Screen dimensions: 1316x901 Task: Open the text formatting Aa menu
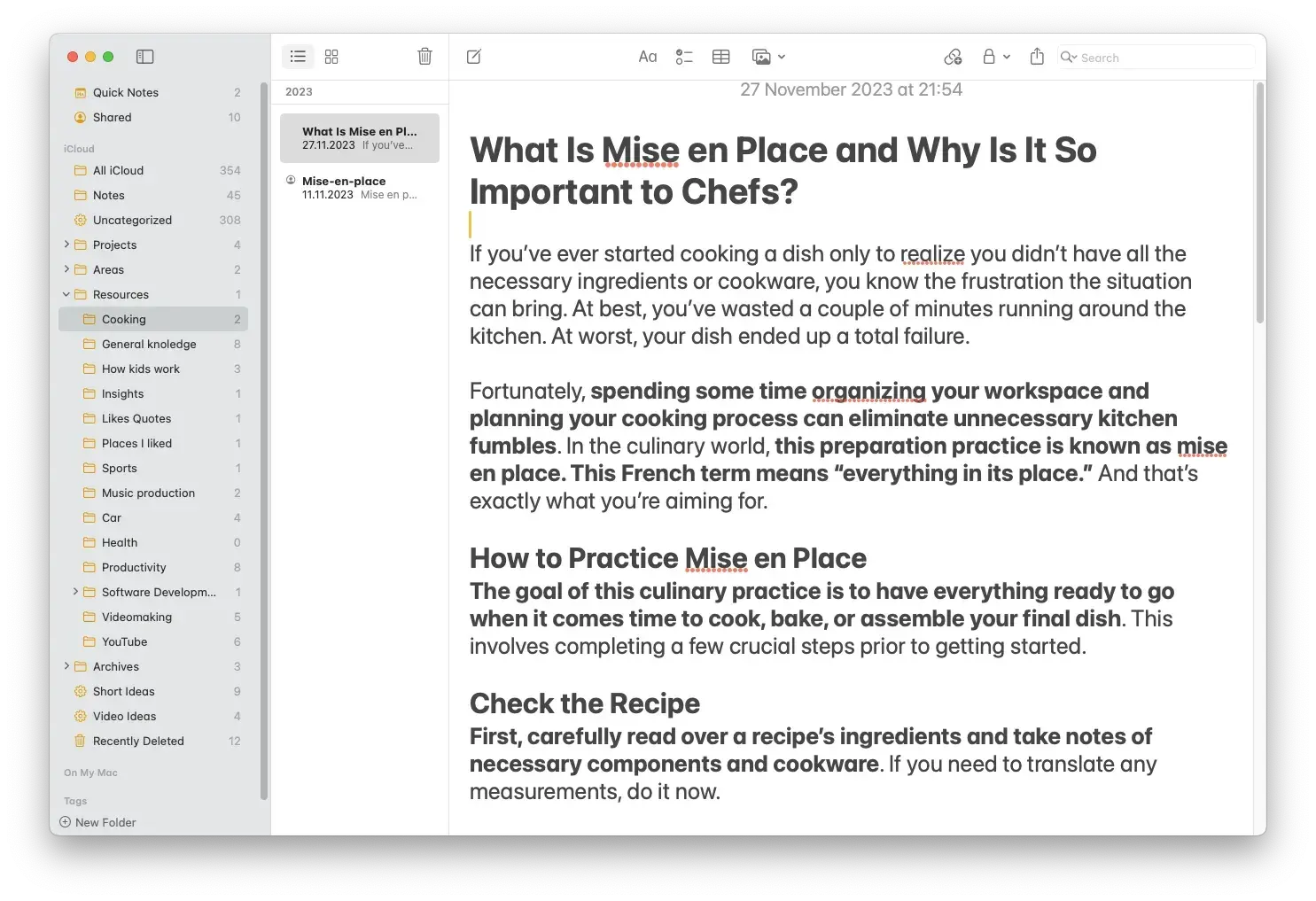point(648,56)
